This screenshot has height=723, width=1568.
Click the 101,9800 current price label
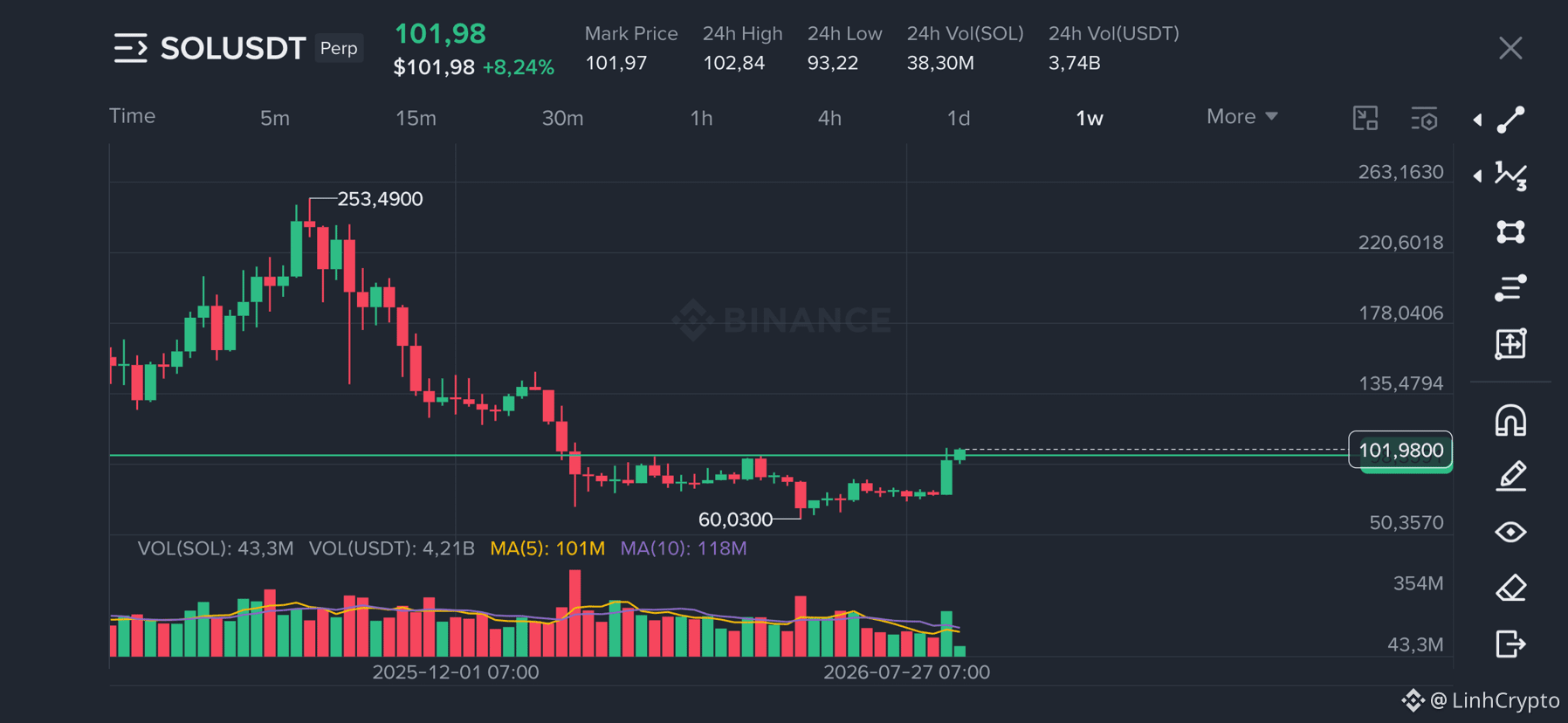click(x=1400, y=451)
